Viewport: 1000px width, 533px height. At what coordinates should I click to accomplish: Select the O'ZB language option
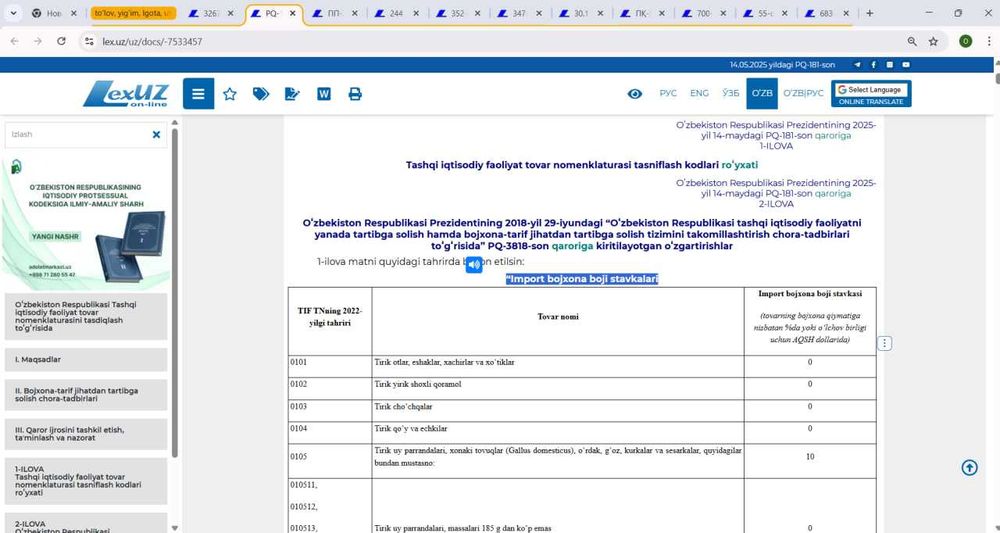coord(761,94)
